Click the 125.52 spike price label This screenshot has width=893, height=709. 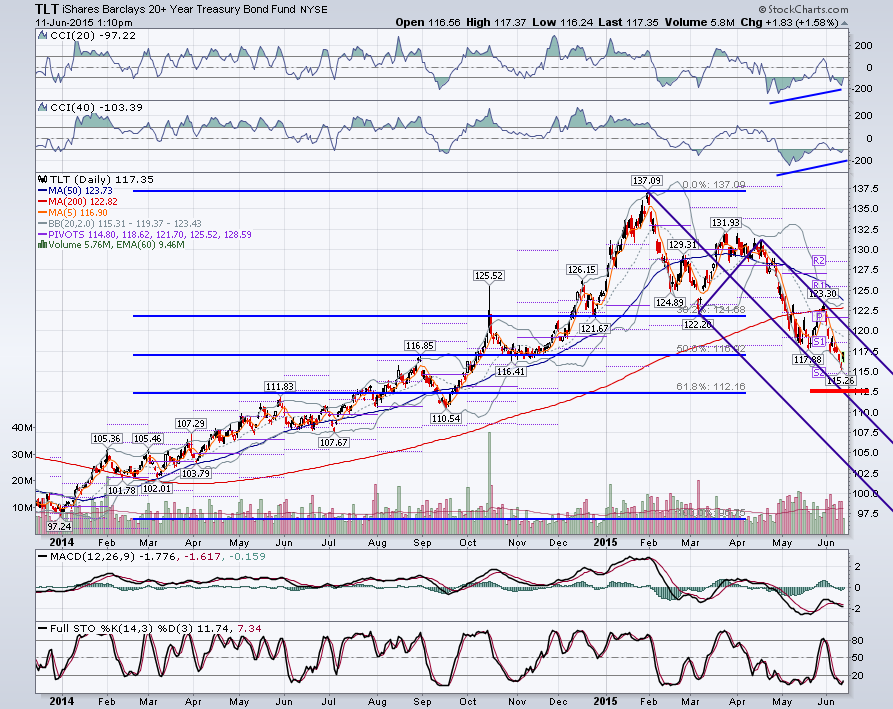click(x=489, y=276)
